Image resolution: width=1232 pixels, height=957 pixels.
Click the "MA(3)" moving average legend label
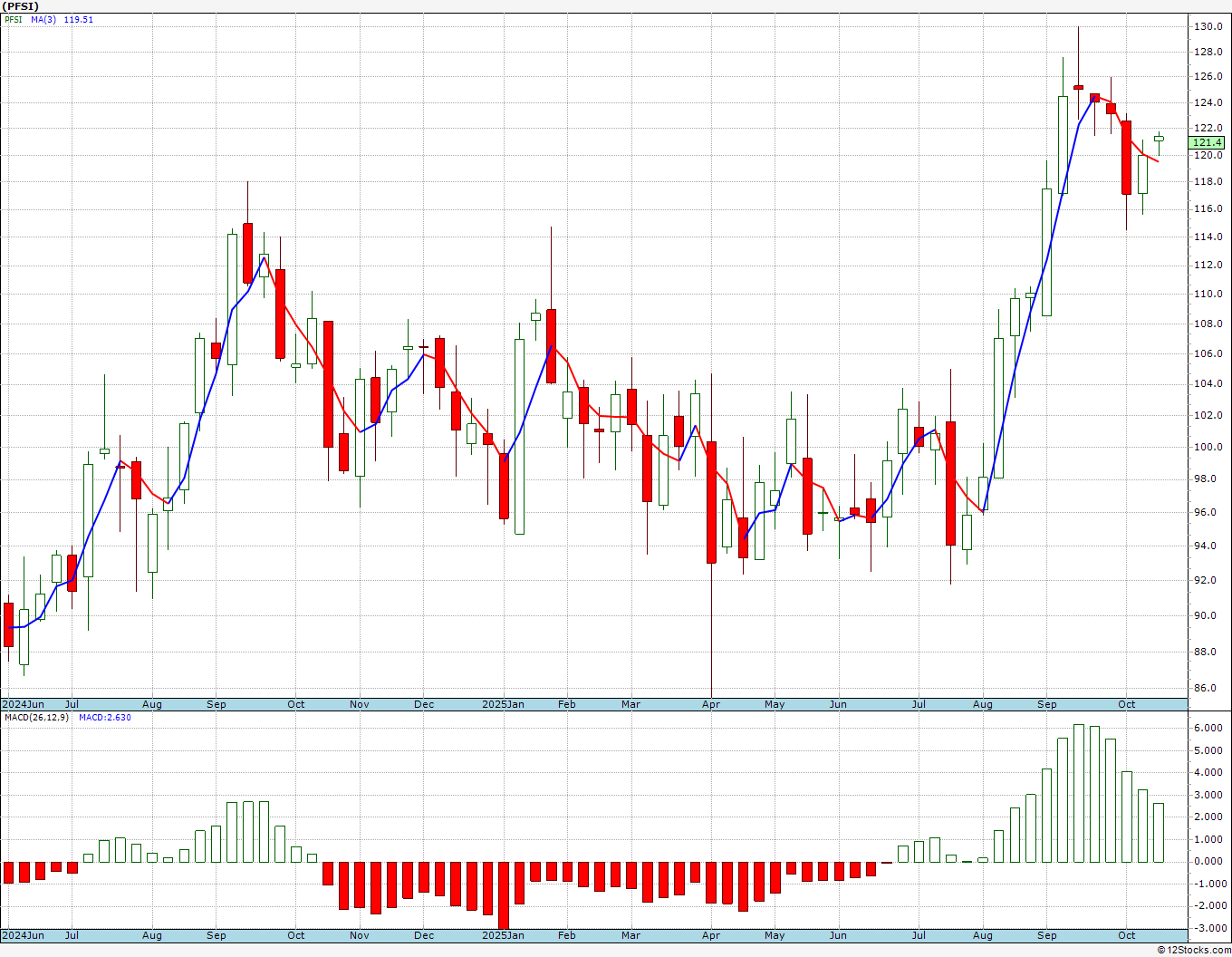tap(43, 19)
